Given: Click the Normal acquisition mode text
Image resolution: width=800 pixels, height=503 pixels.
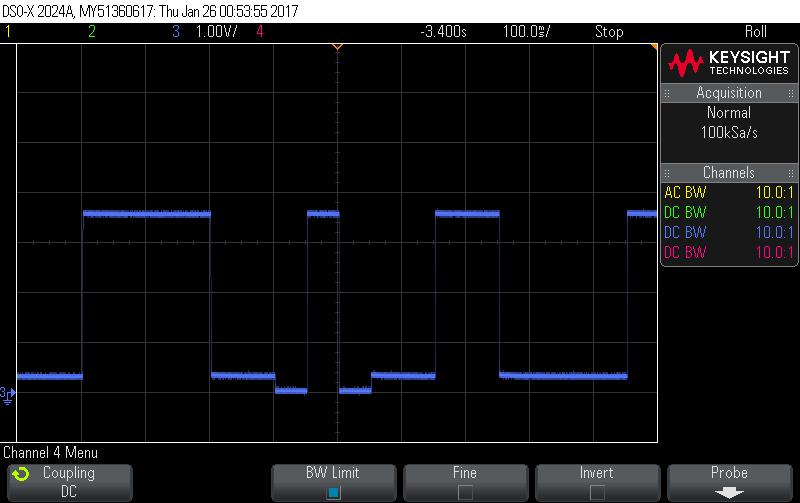Looking at the screenshot, I should (729, 112).
